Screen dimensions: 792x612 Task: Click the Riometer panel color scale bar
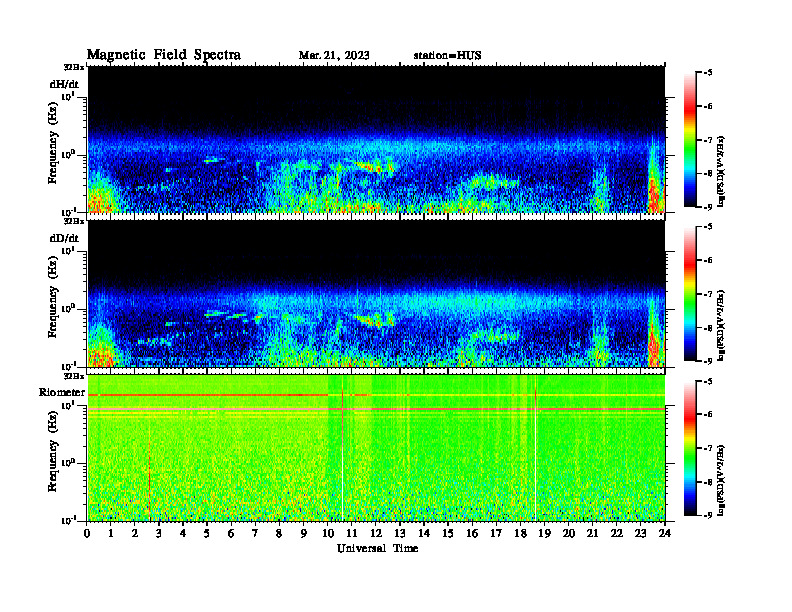689,448
